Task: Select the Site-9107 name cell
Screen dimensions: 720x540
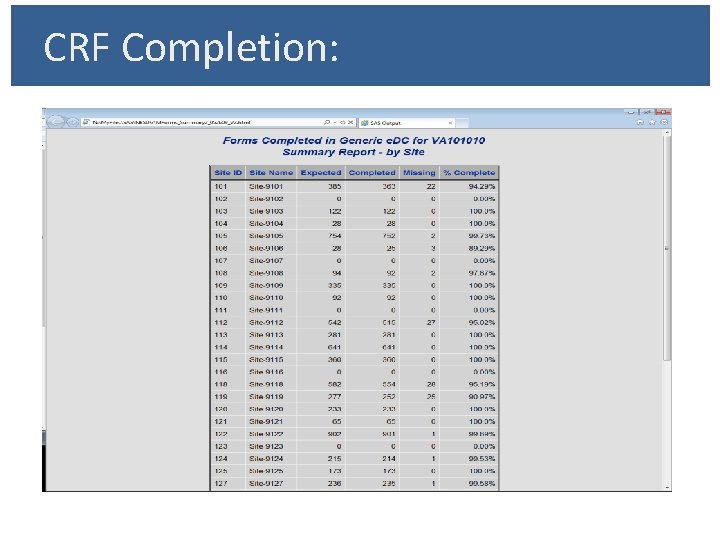Action: click(266, 261)
